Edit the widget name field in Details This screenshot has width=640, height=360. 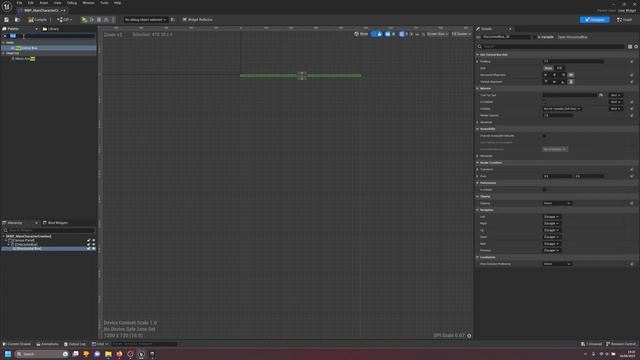[x=506, y=37]
